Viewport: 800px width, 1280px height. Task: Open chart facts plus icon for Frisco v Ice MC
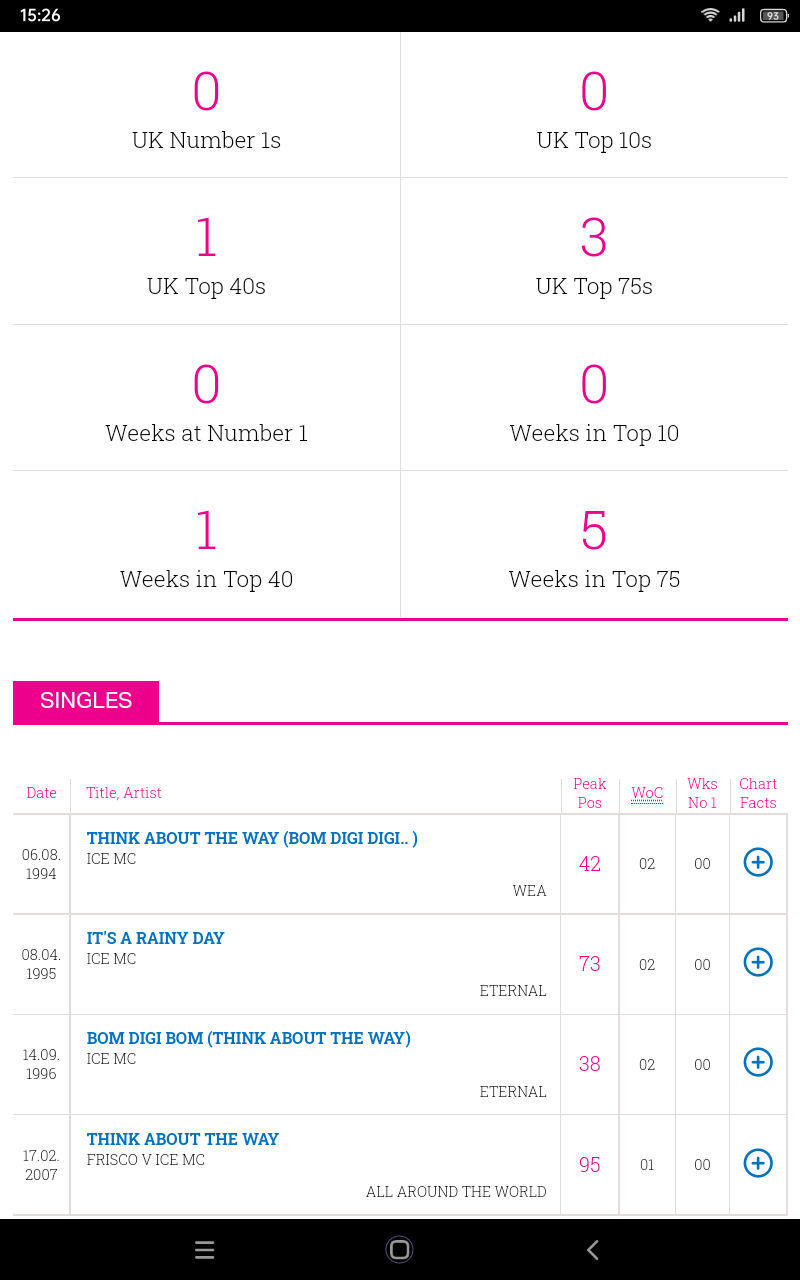(x=758, y=1163)
